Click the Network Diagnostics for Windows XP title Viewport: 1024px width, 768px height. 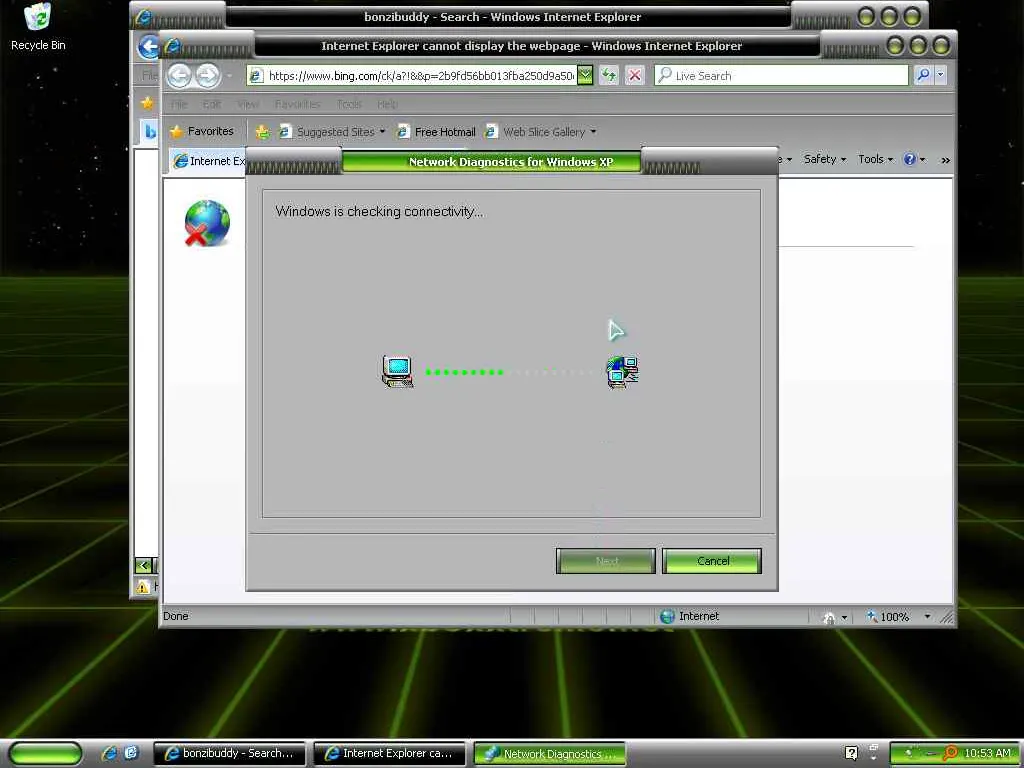511,162
